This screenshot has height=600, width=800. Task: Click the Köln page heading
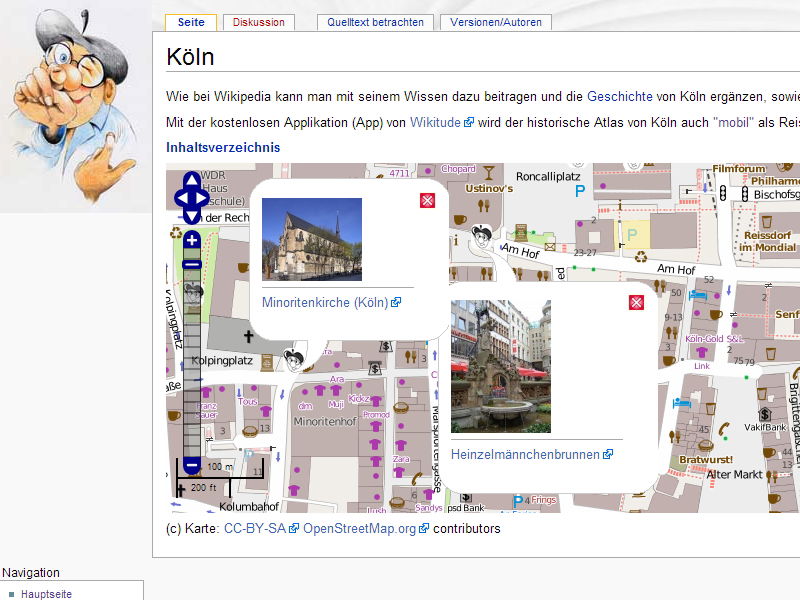coord(190,57)
